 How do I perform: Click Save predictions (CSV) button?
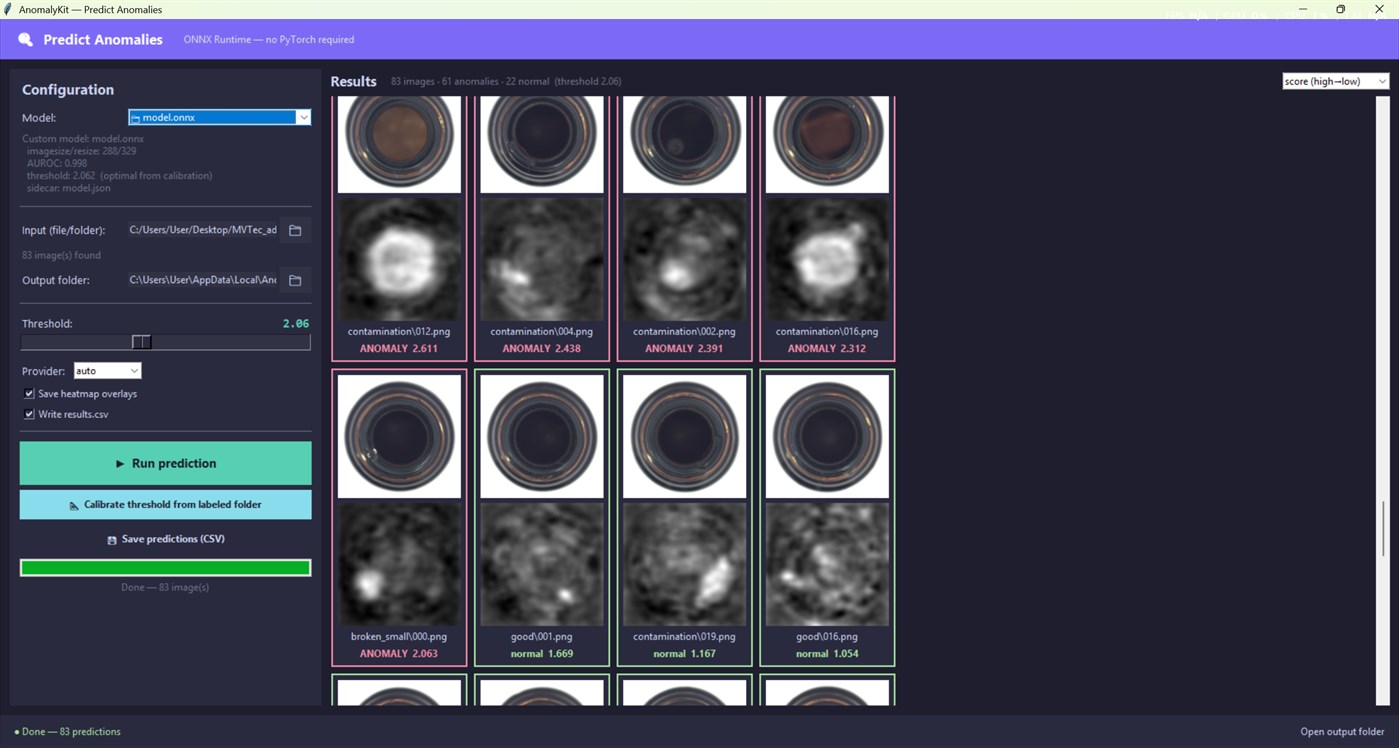(x=165, y=539)
